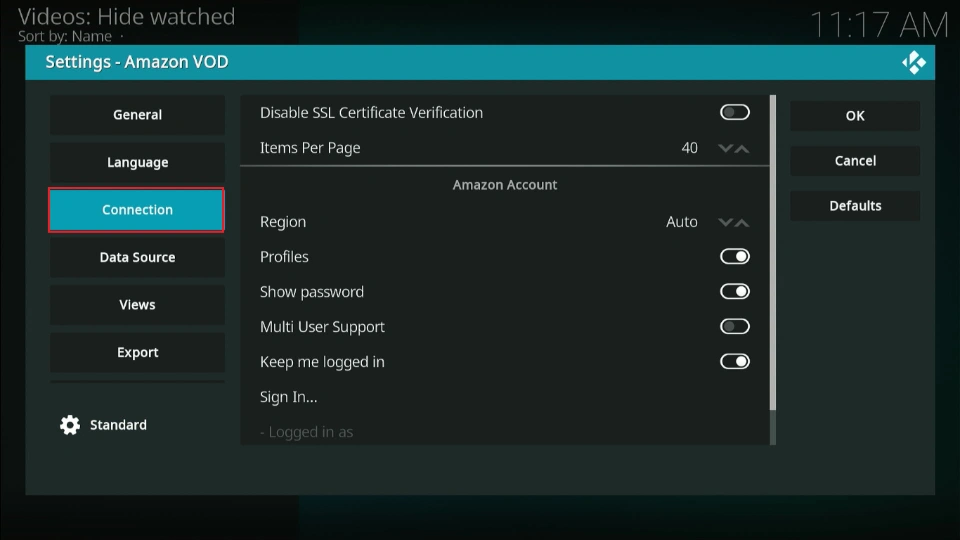Enable Disable SSL Certificate Verification toggle
Image resolution: width=960 pixels, height=540 pixels.
pos(734,113)
